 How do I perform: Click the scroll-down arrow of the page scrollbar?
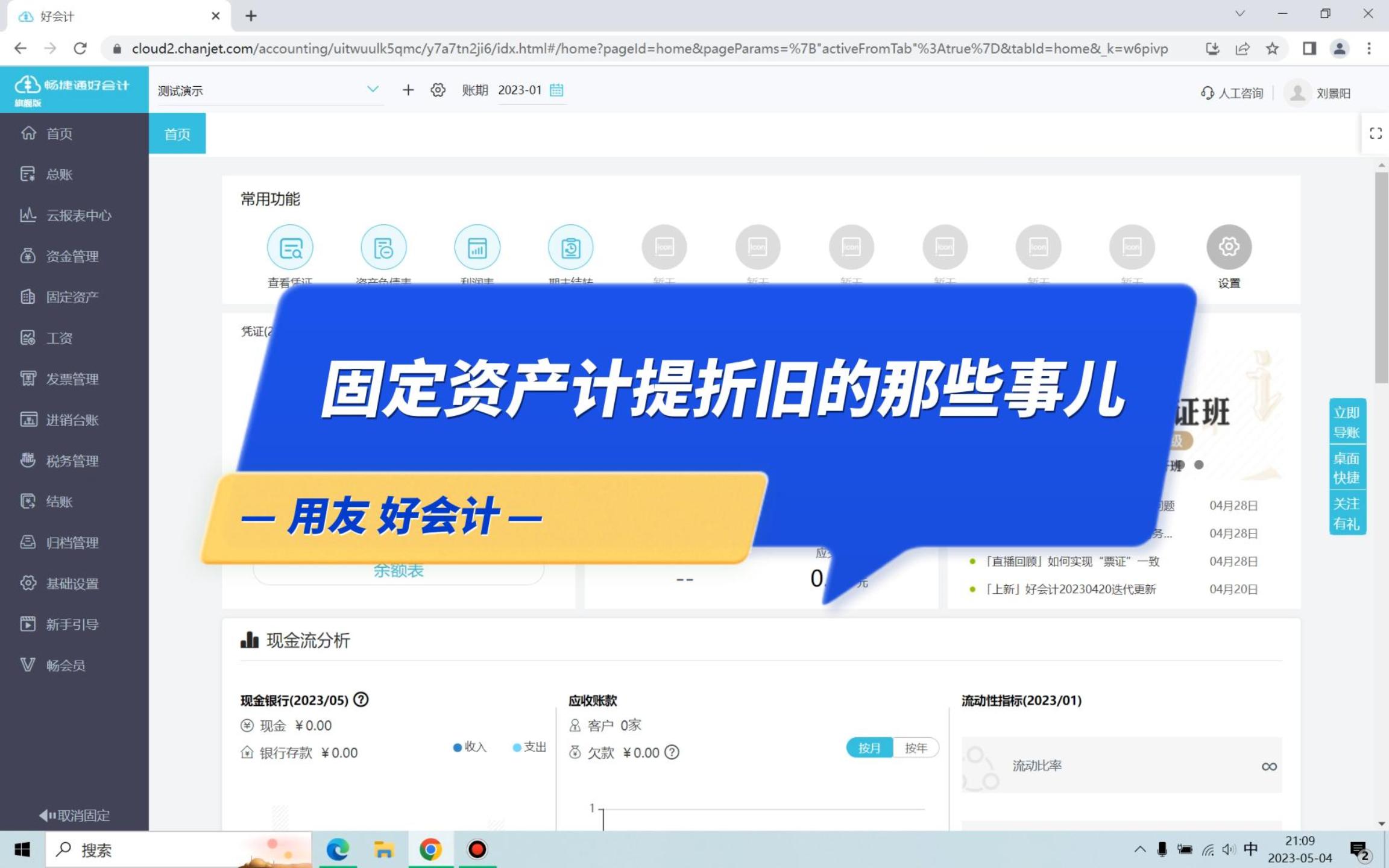coord(1381,823)
